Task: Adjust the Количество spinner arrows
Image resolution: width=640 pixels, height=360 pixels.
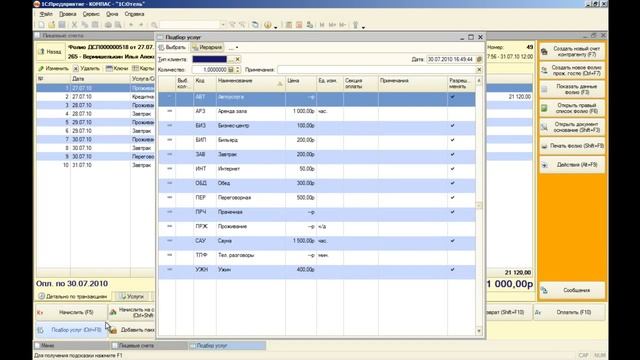Action: (238, 70)
